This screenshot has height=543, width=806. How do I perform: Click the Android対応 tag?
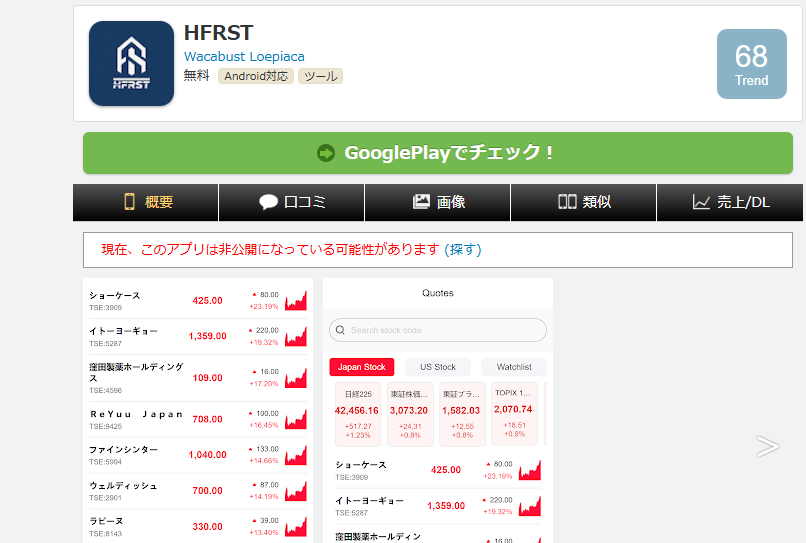256,76
